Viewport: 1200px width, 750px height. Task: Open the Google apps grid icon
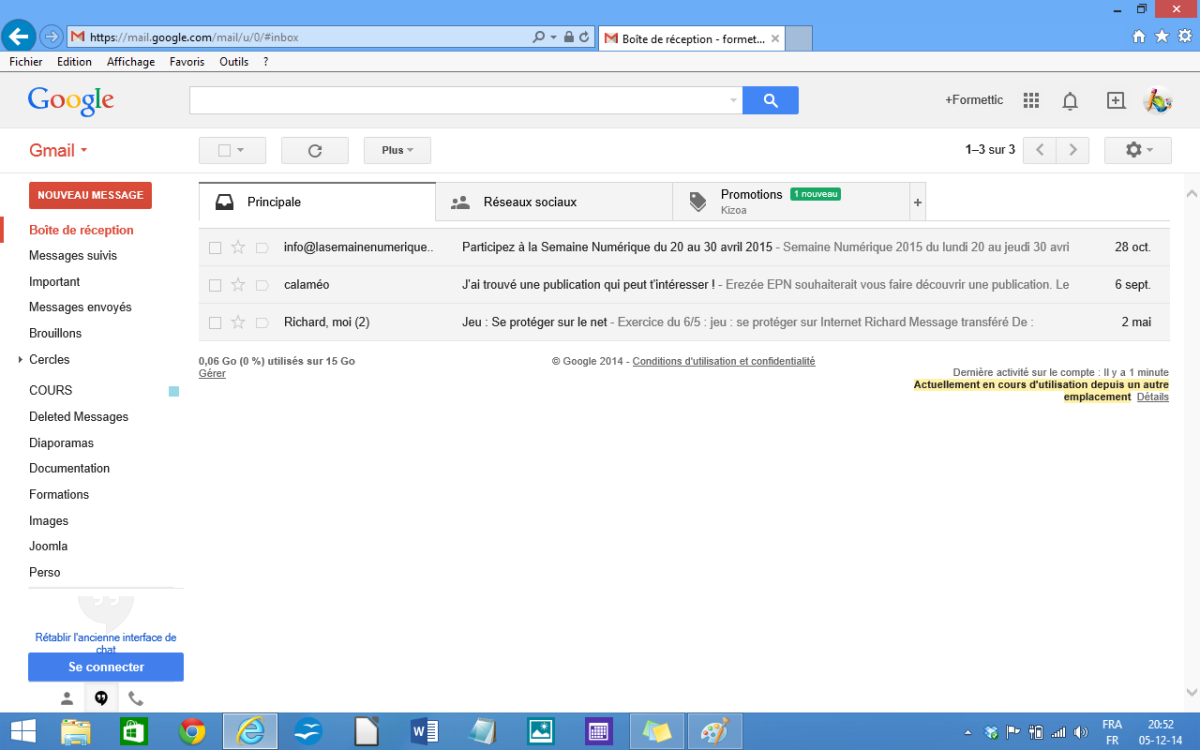[1031, 100]
